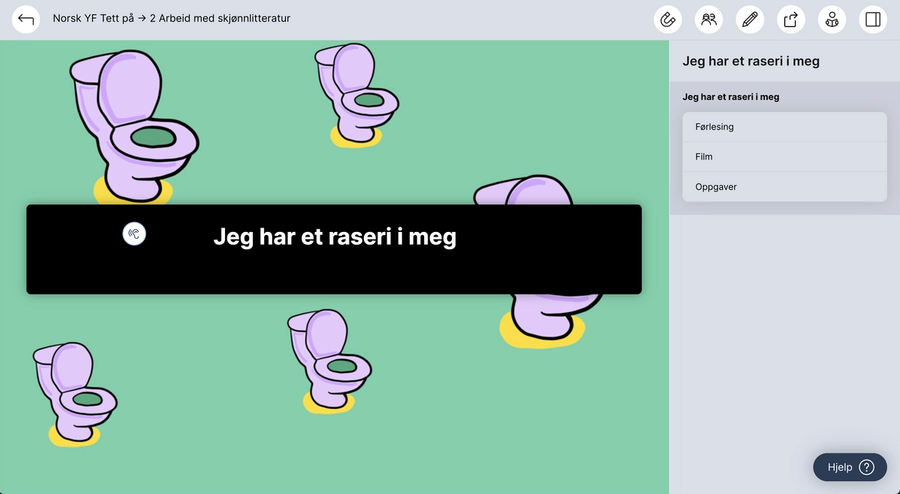Open the magnet attachment tool icon
The width and height of the screenshot is (900, 494).
coord(668,20)
